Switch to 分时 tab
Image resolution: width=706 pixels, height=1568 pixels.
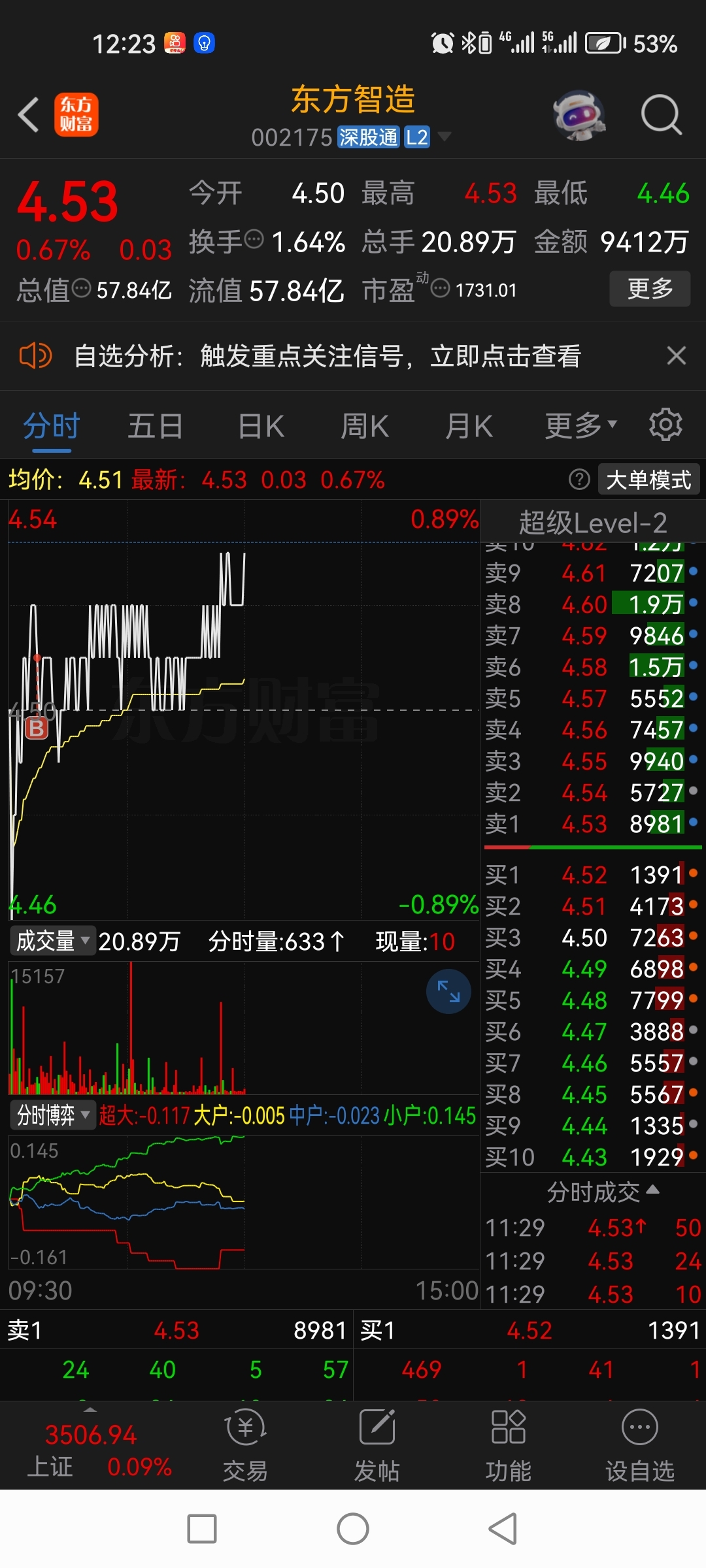pos(52,427)
